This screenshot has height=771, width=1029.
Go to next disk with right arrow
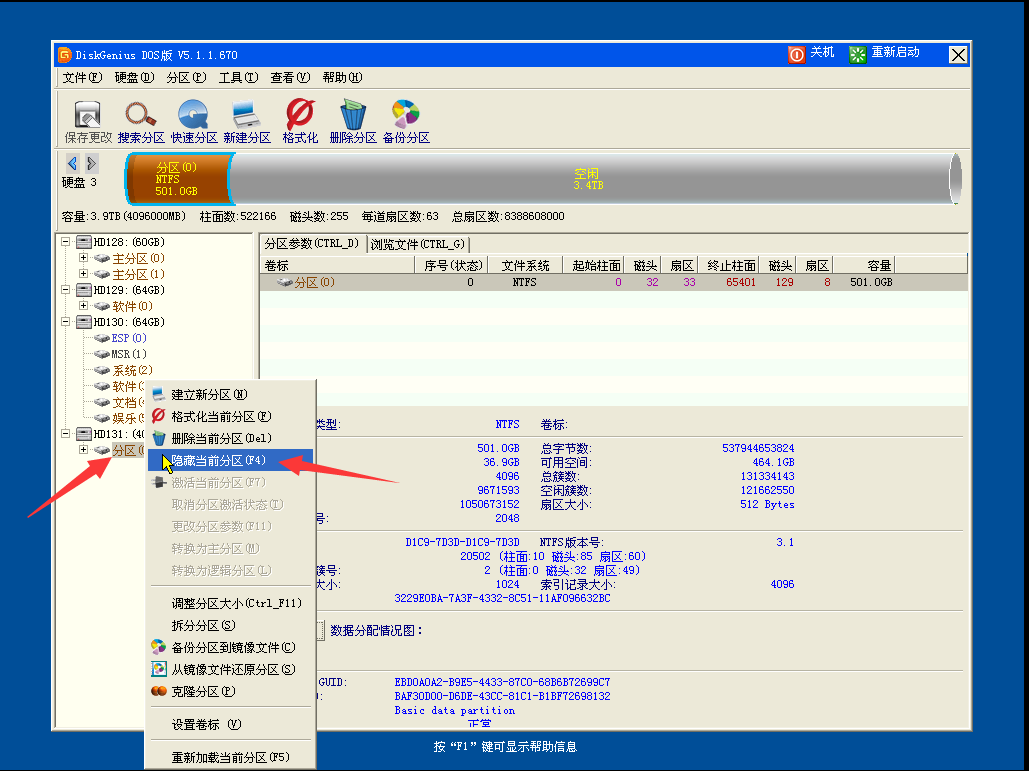[x=91, y=163]
